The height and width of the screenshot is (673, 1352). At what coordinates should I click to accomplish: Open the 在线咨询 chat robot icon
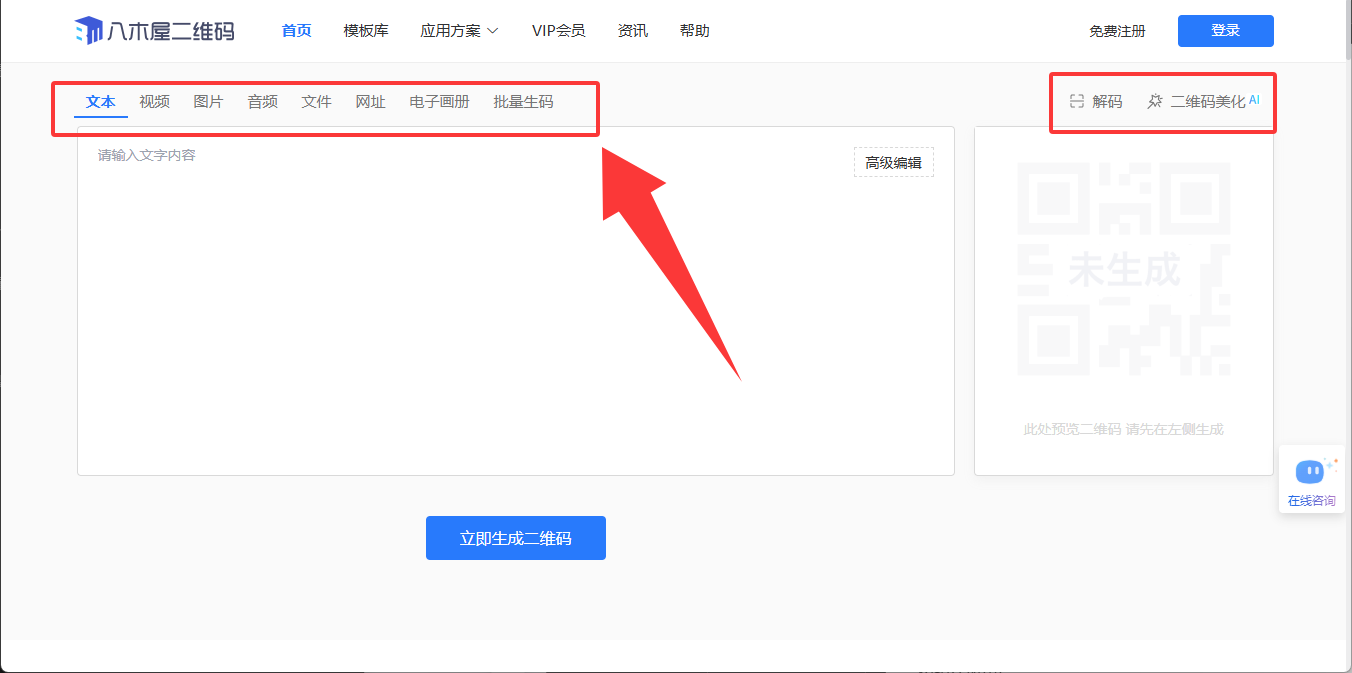pos(1310,471)
